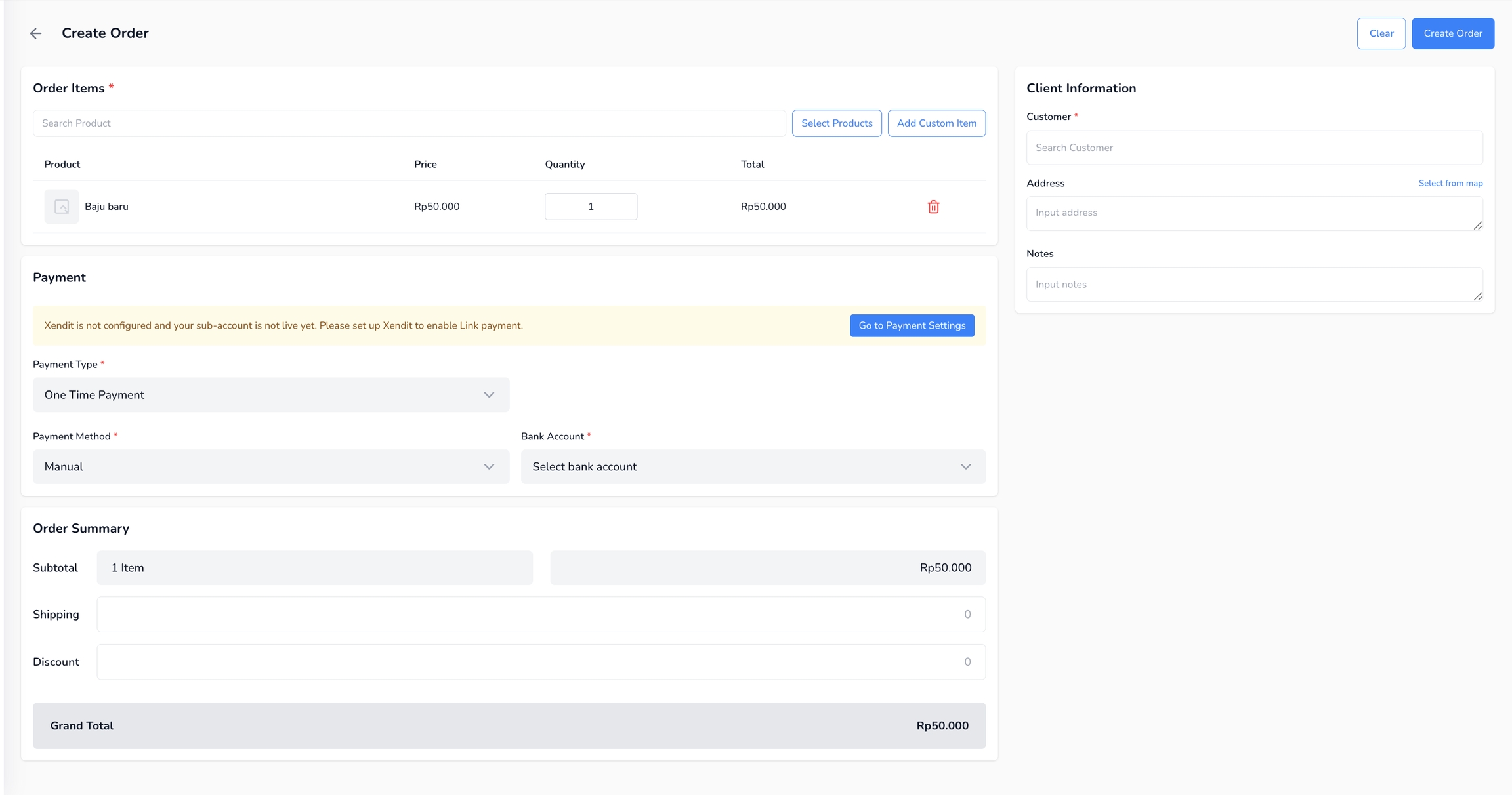This screenshot has height=795, width=1512.
Task: Click the Baju baru product image placeholder
Action: [62, 207]
